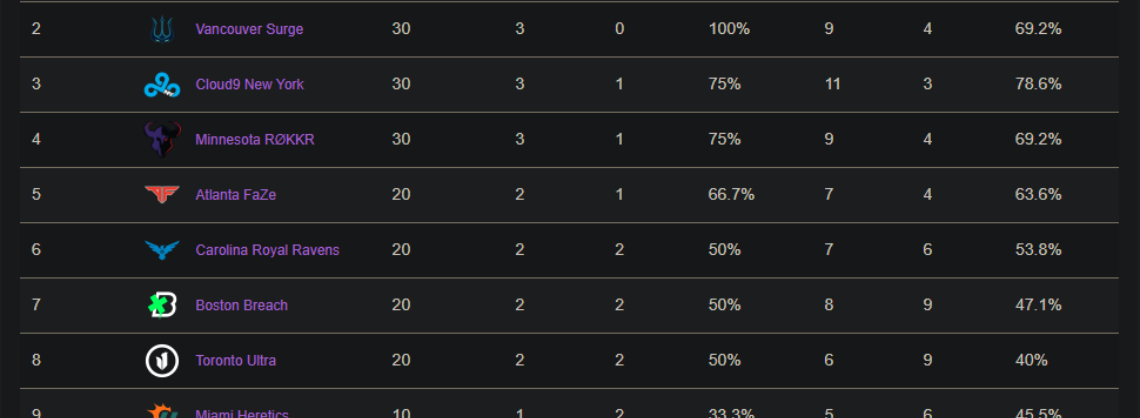
Task: Click the Miami Heretics logo
Action: [161, 411]
